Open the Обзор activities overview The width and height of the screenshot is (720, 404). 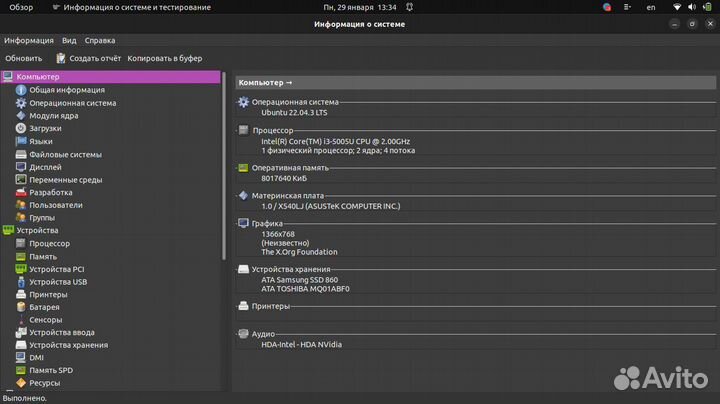20,7
